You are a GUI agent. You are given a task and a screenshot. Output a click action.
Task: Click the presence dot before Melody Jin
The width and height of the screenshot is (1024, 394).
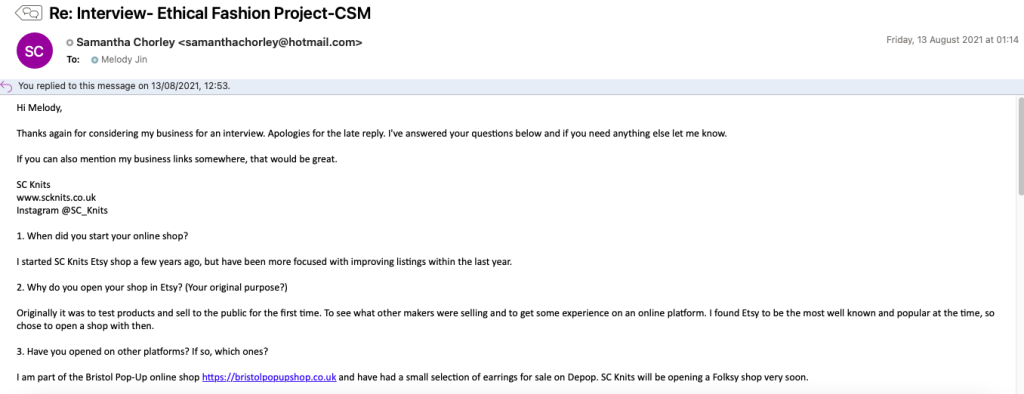click(95, 59)
